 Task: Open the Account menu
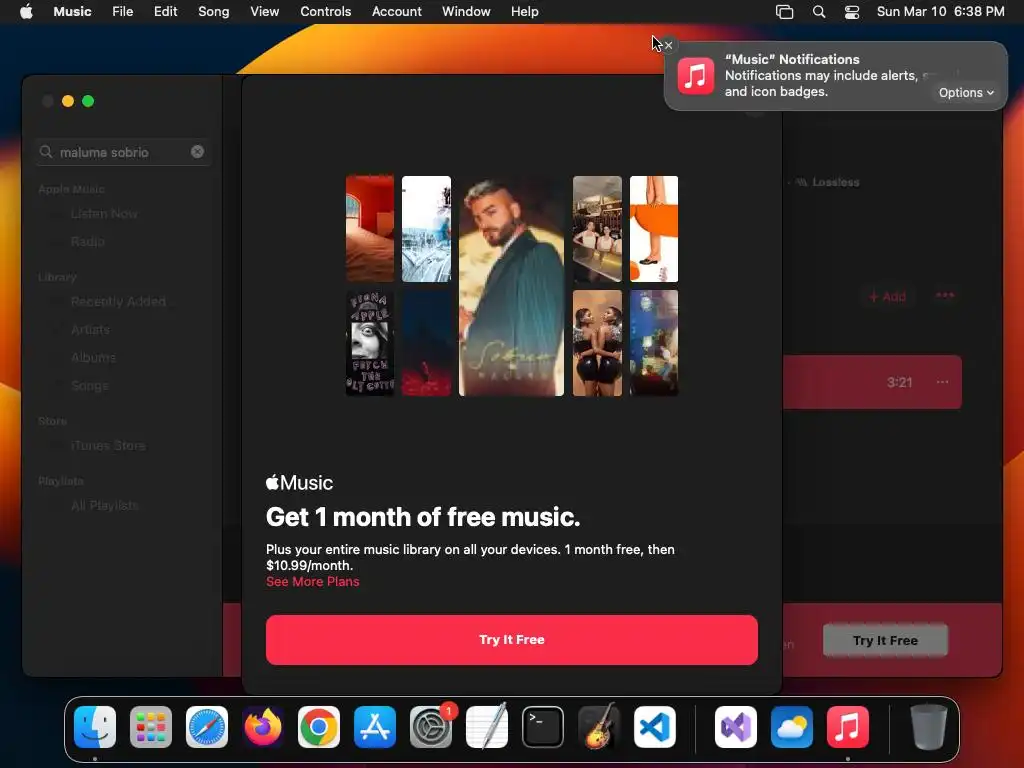[396, 11]
